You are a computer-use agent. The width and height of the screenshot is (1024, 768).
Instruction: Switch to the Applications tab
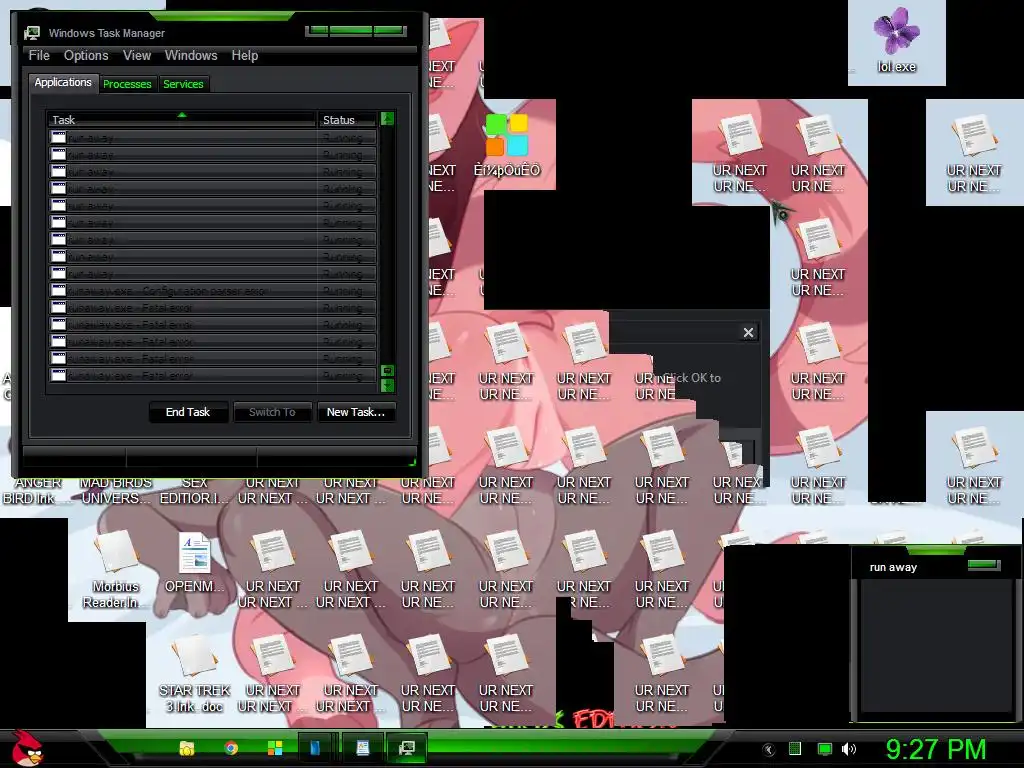click(63, 82)
